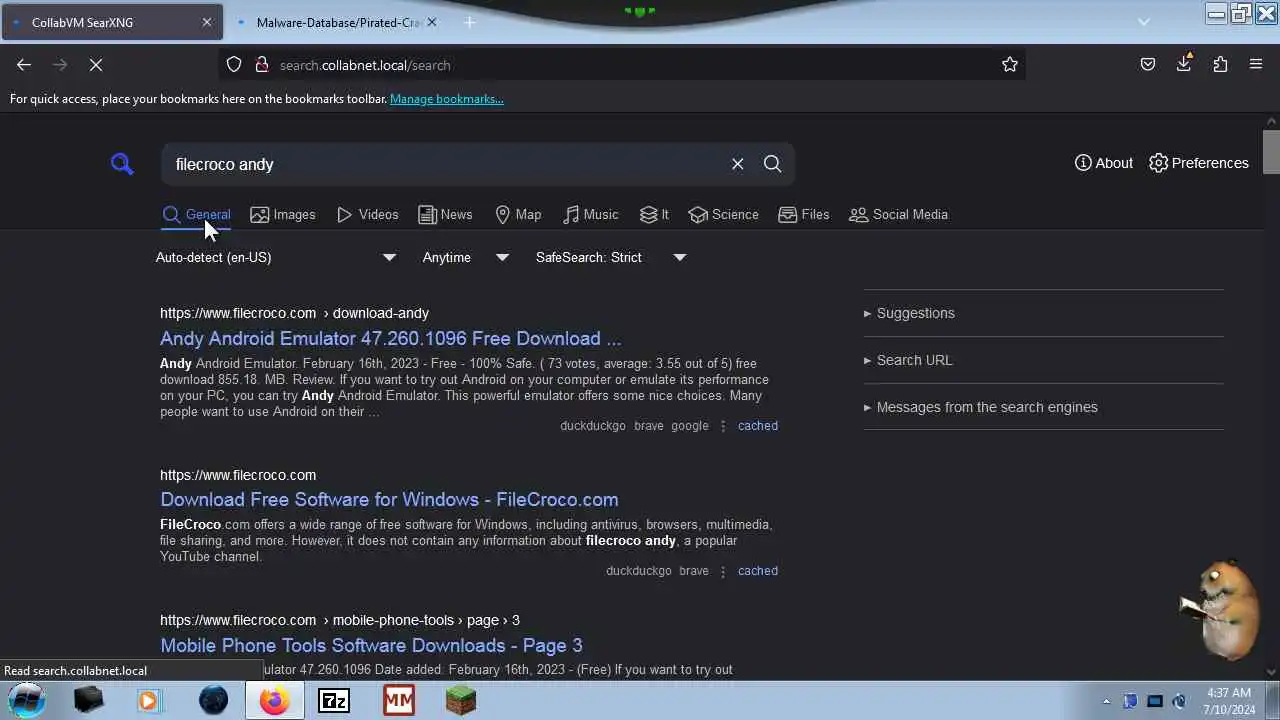The height and width of the screenshot is (720, 1280).
Task: Bookmark this page with the star icon
Action: [x=1010, y=65]
